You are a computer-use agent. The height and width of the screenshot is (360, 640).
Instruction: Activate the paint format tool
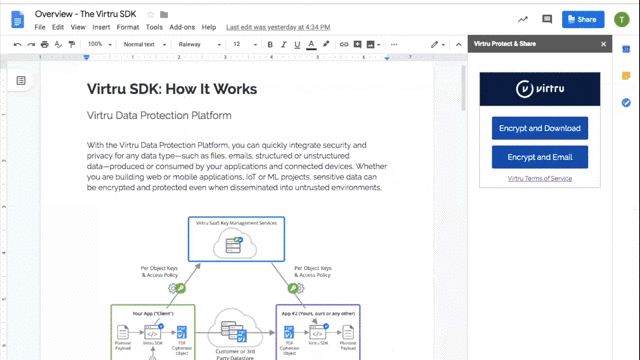tap(72, 44)
